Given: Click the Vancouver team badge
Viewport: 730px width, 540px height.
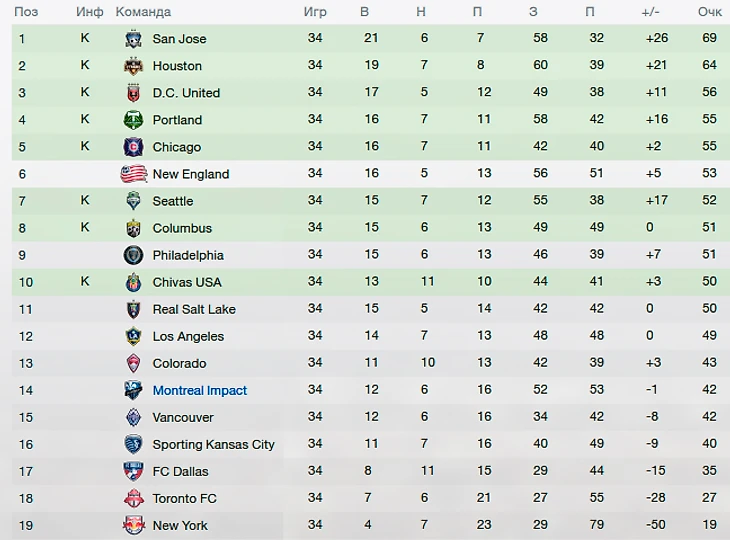Looking at the screenshot, I should (x=133, y=417).
